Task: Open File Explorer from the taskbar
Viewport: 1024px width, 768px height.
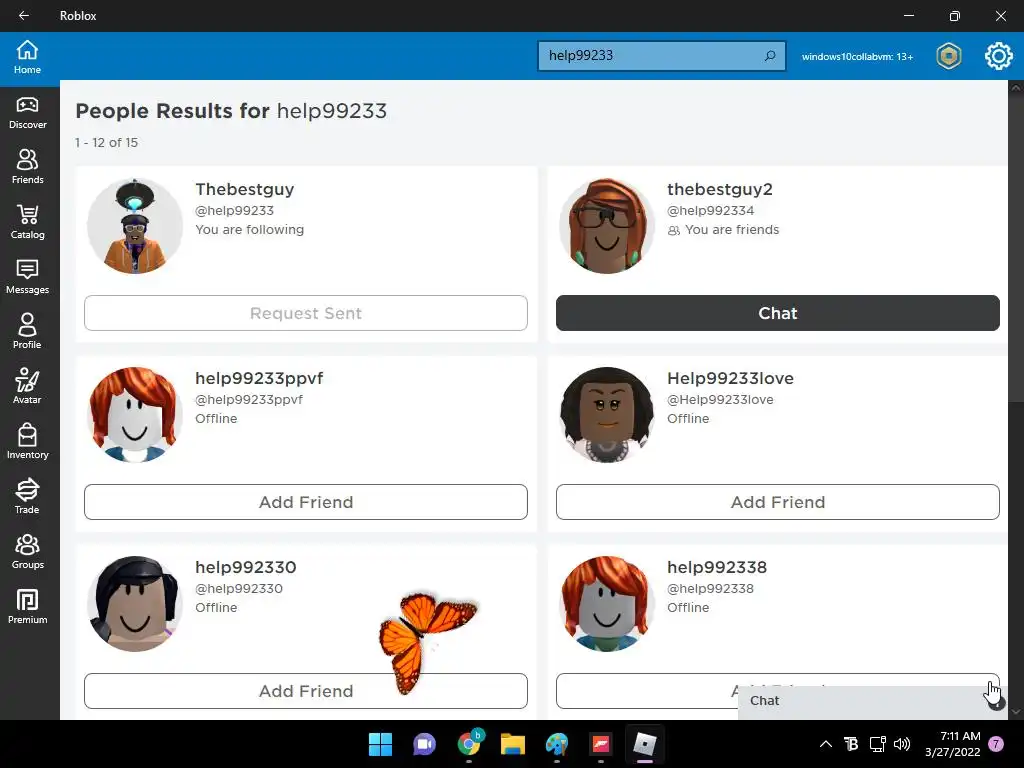Action: point(513,744)
